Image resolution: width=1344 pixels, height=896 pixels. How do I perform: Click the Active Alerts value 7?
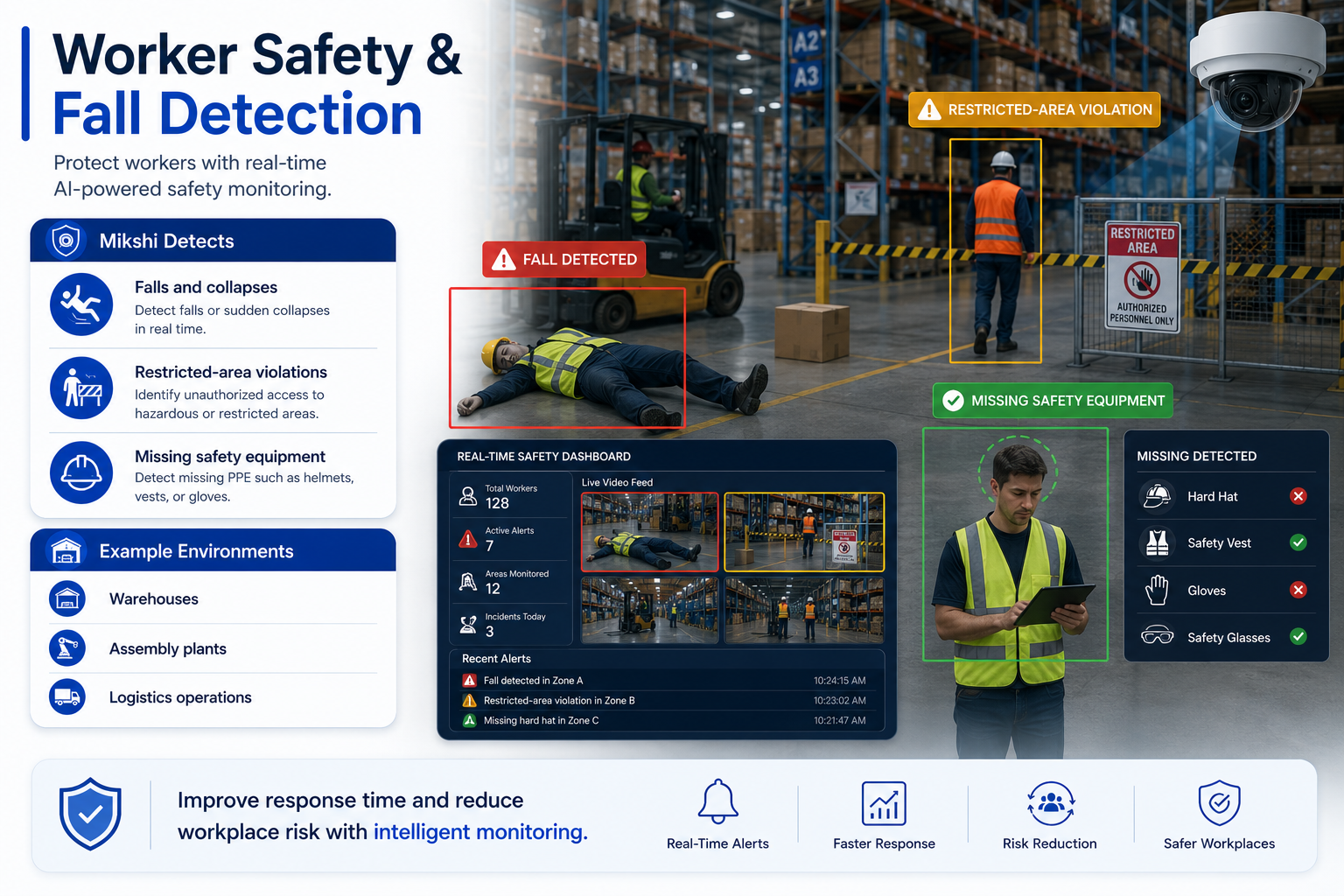click(490, 546)
